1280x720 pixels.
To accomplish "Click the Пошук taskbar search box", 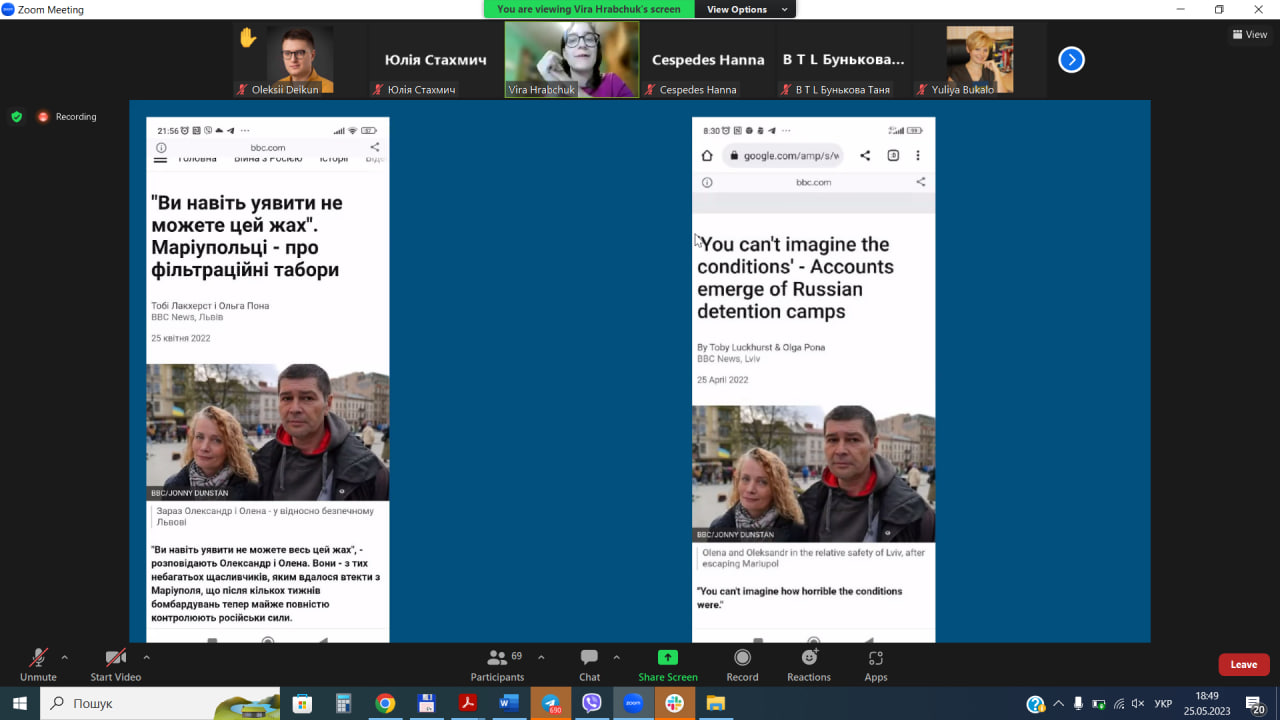I will tap(160, 703).
